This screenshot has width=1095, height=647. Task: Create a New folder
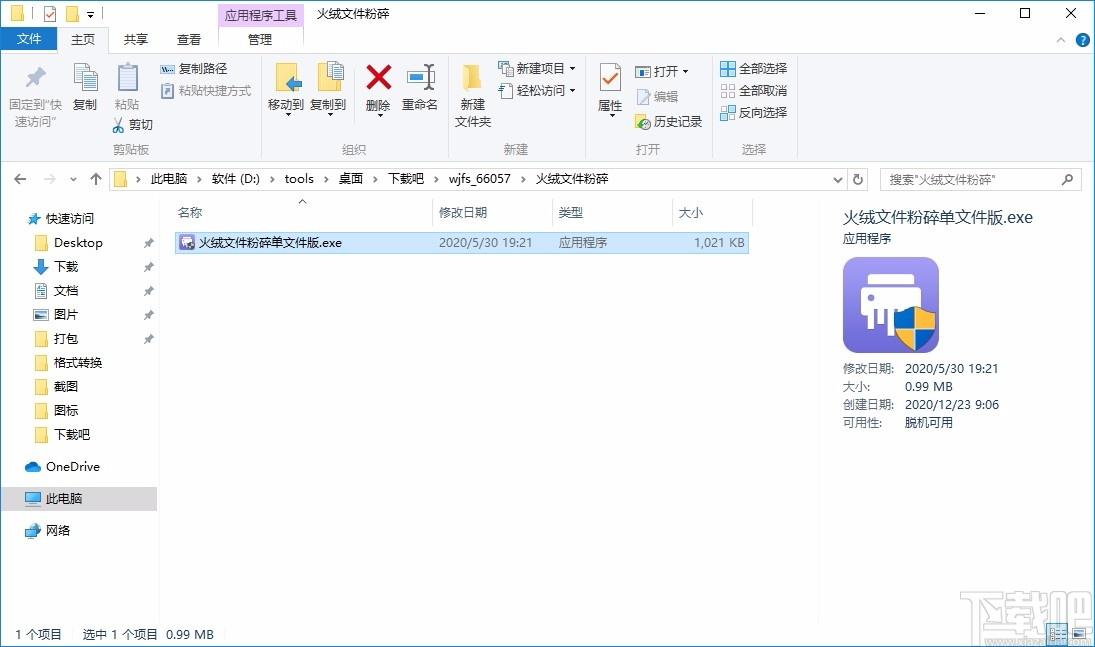pyautogui.click(x=473, y=94)
